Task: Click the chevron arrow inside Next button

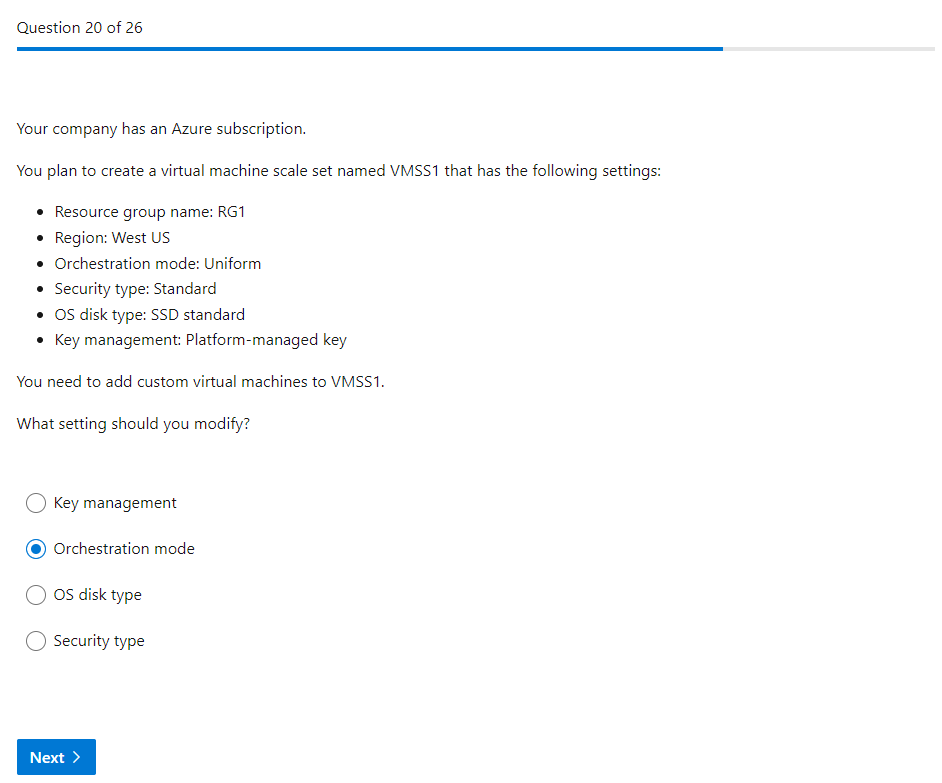Action: (77, 757)
